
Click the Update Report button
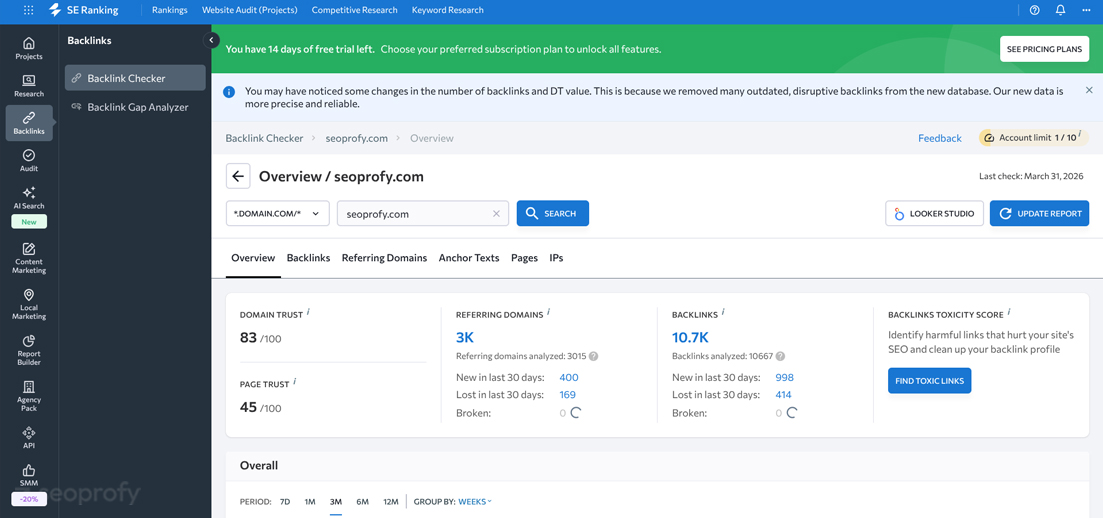(1039, 213)
